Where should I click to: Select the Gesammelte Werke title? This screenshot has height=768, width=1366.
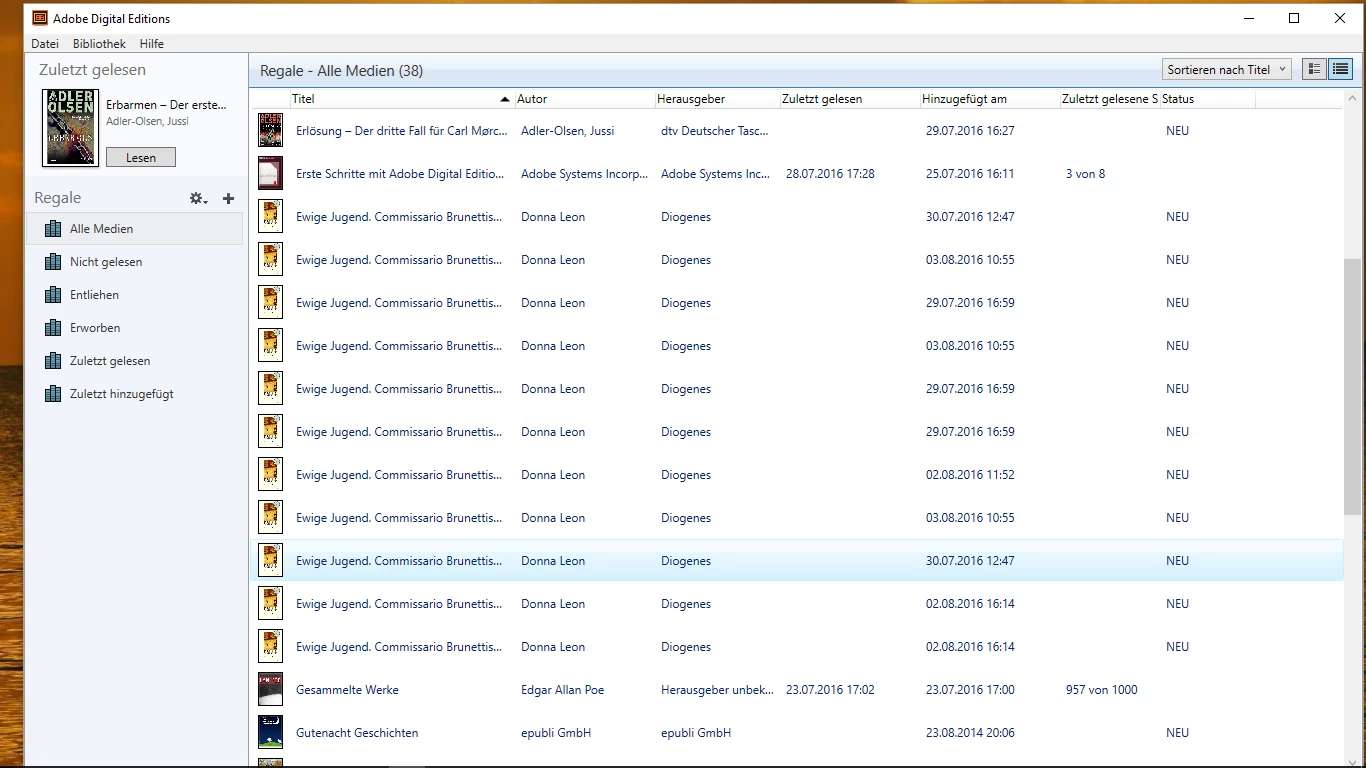click(347, 690)
